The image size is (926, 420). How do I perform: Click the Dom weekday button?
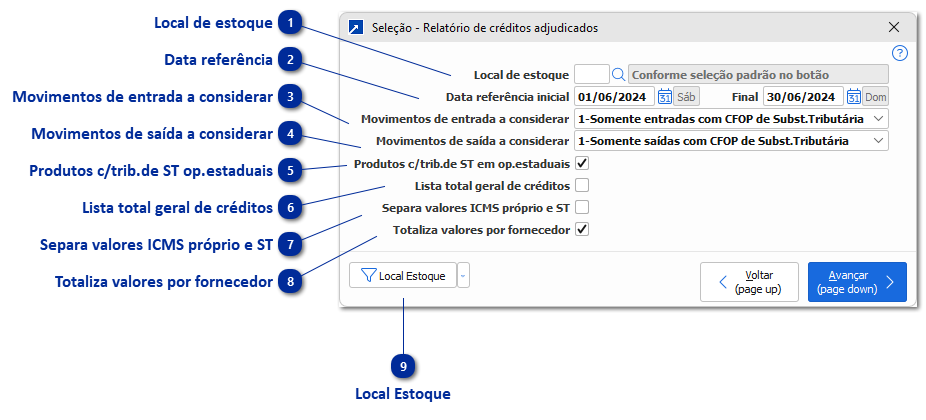click(x=876, y=96)
